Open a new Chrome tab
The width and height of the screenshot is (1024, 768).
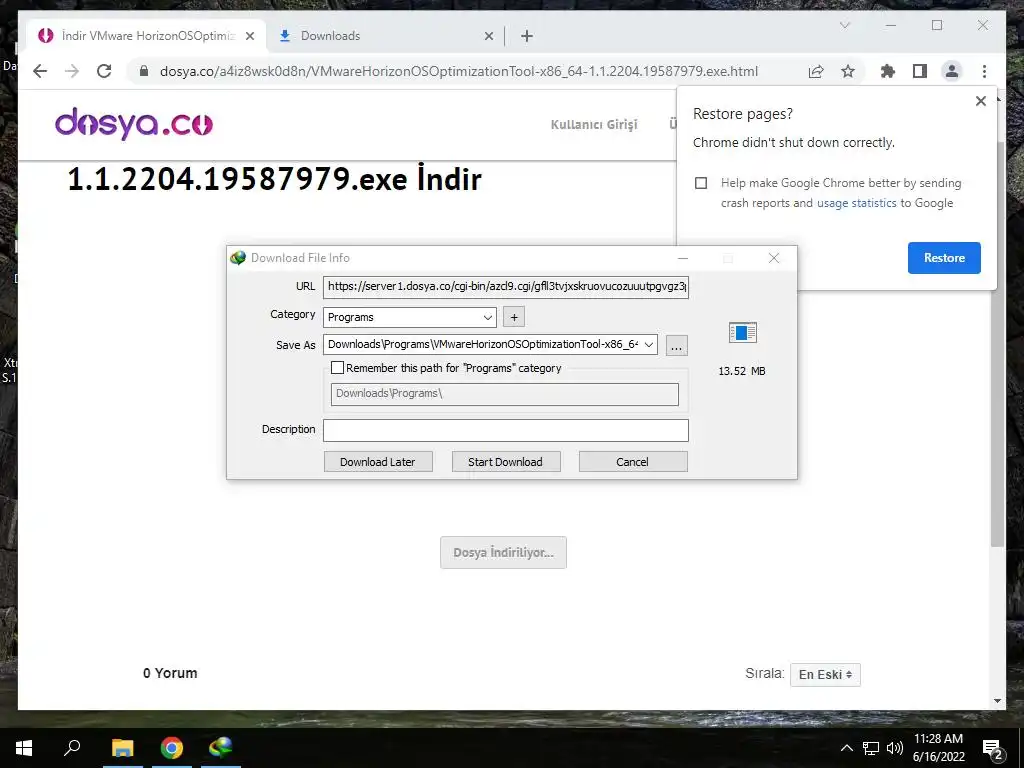click(527, 36)
